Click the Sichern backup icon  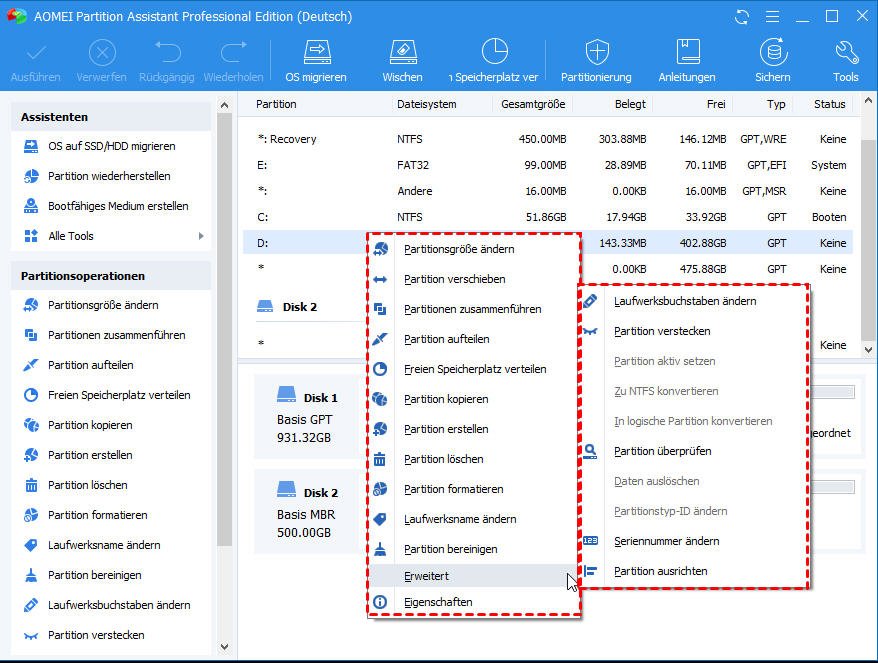(773, 53)
